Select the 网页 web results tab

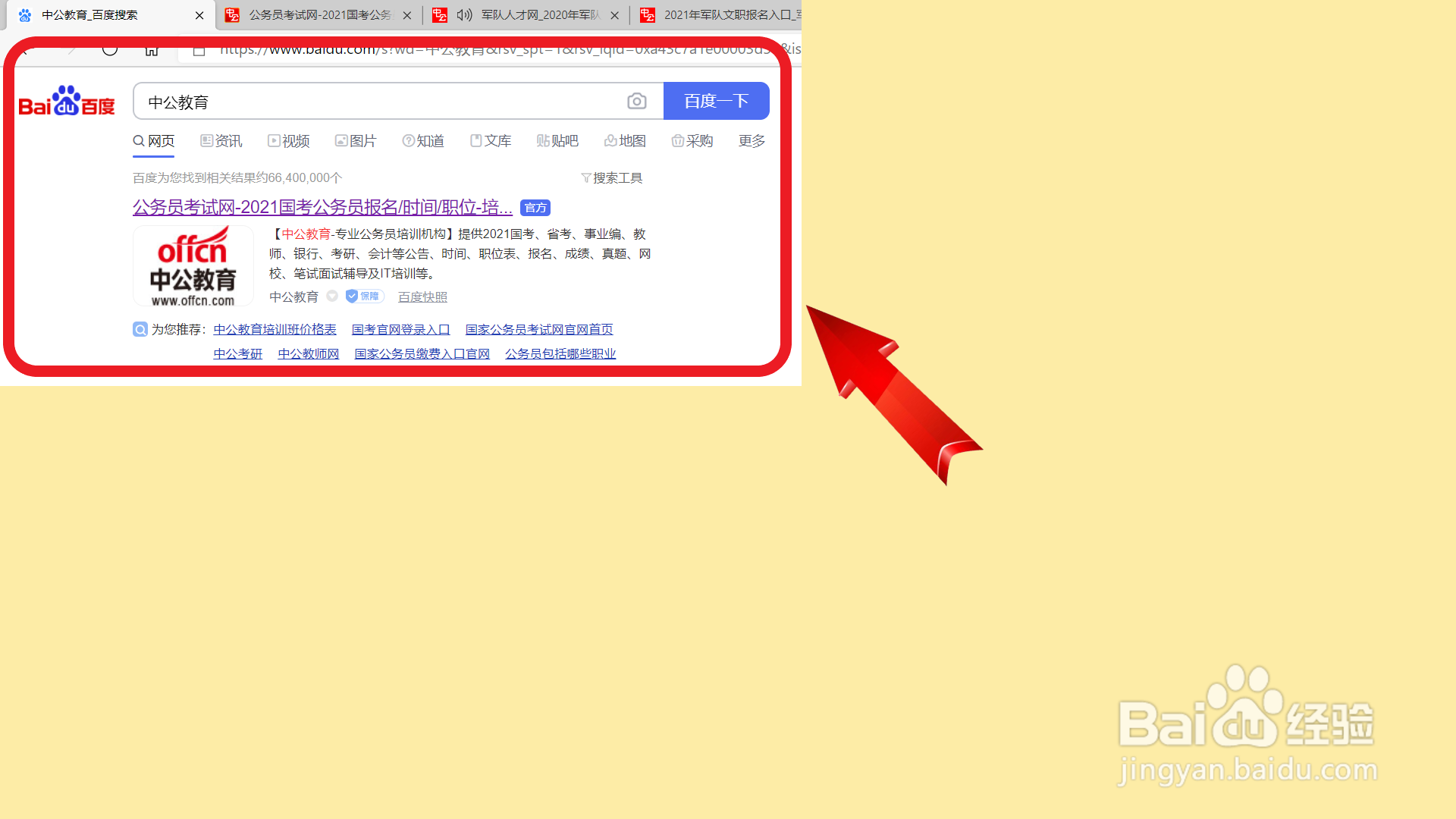click(x=153, y=140)
